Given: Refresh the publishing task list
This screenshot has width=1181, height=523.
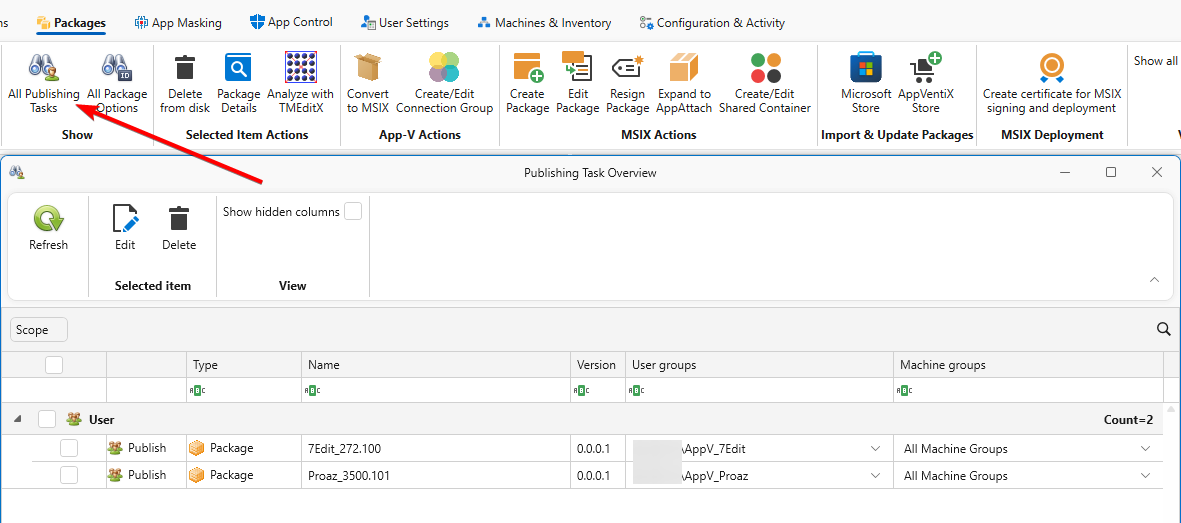Looking at the screenshot, I should tap(48, 228).
